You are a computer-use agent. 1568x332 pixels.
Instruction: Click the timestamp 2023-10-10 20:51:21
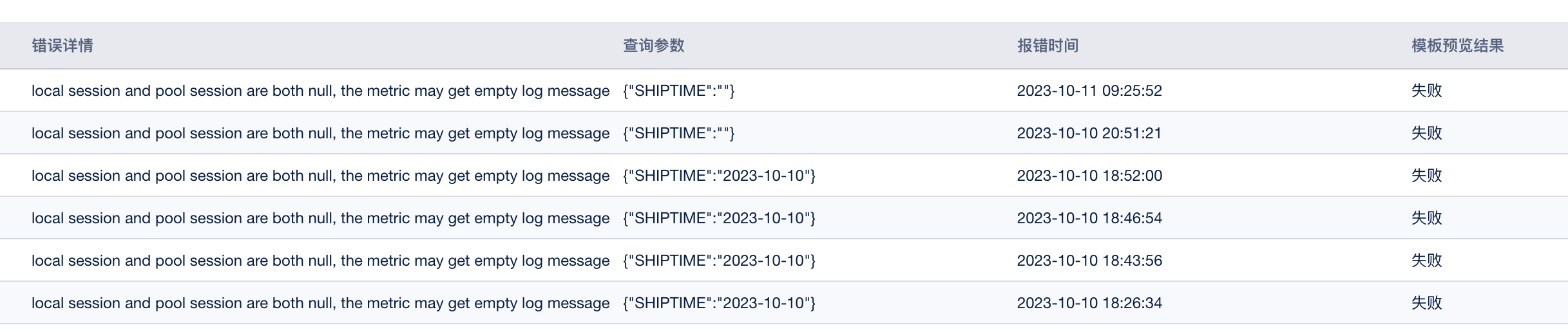pos(1089,133)
